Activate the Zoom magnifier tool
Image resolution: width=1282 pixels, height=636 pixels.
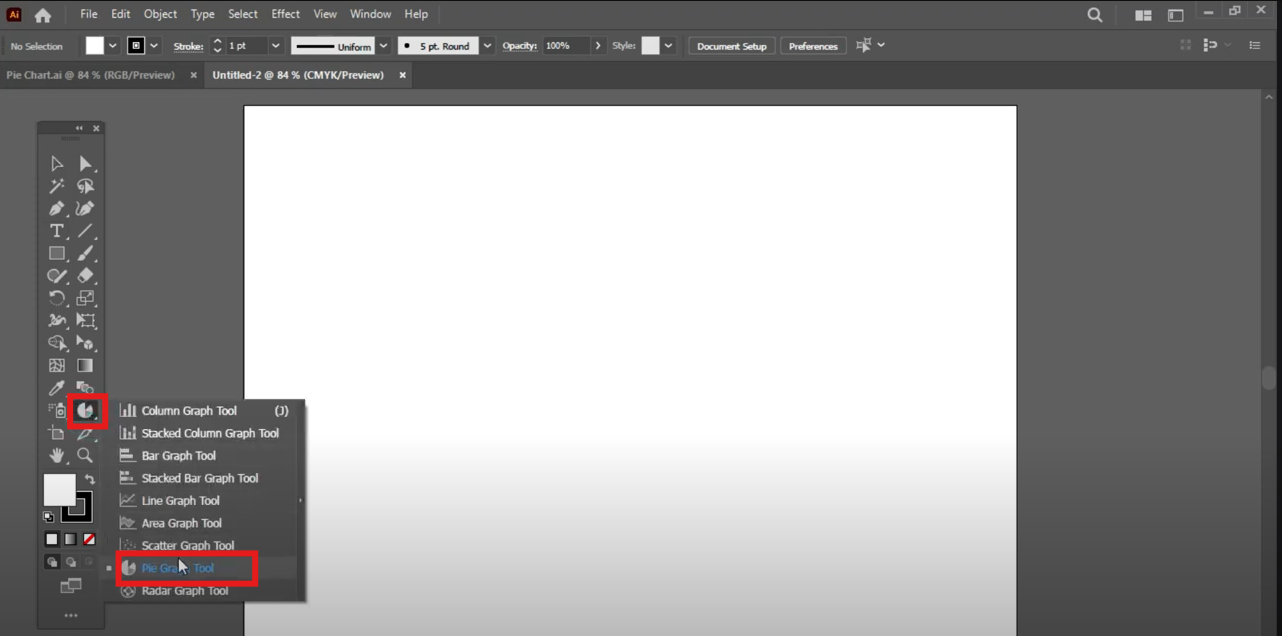point(85,455)
